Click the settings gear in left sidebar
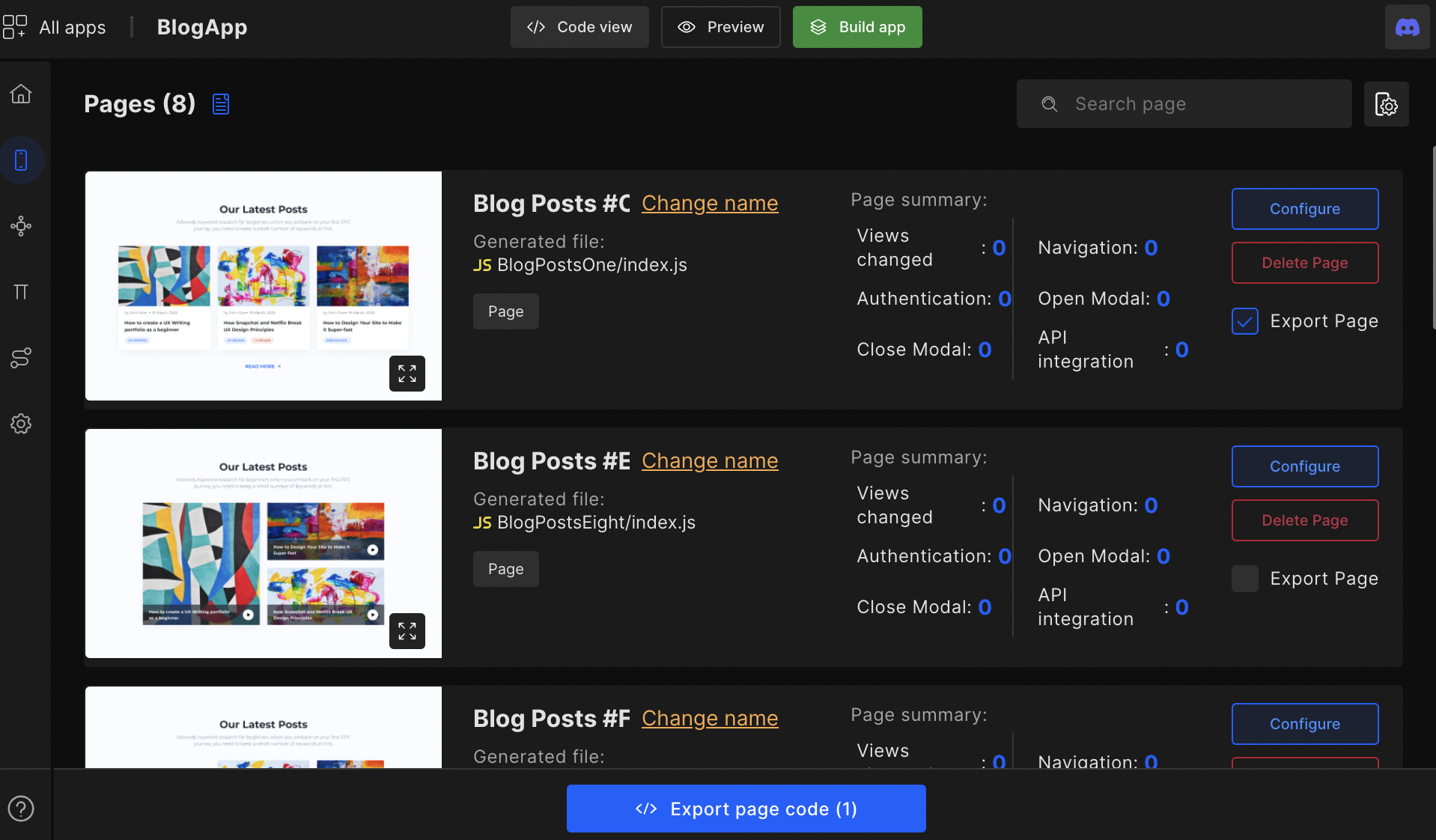This screenshot has width=1436, height=840. (21, 424)
